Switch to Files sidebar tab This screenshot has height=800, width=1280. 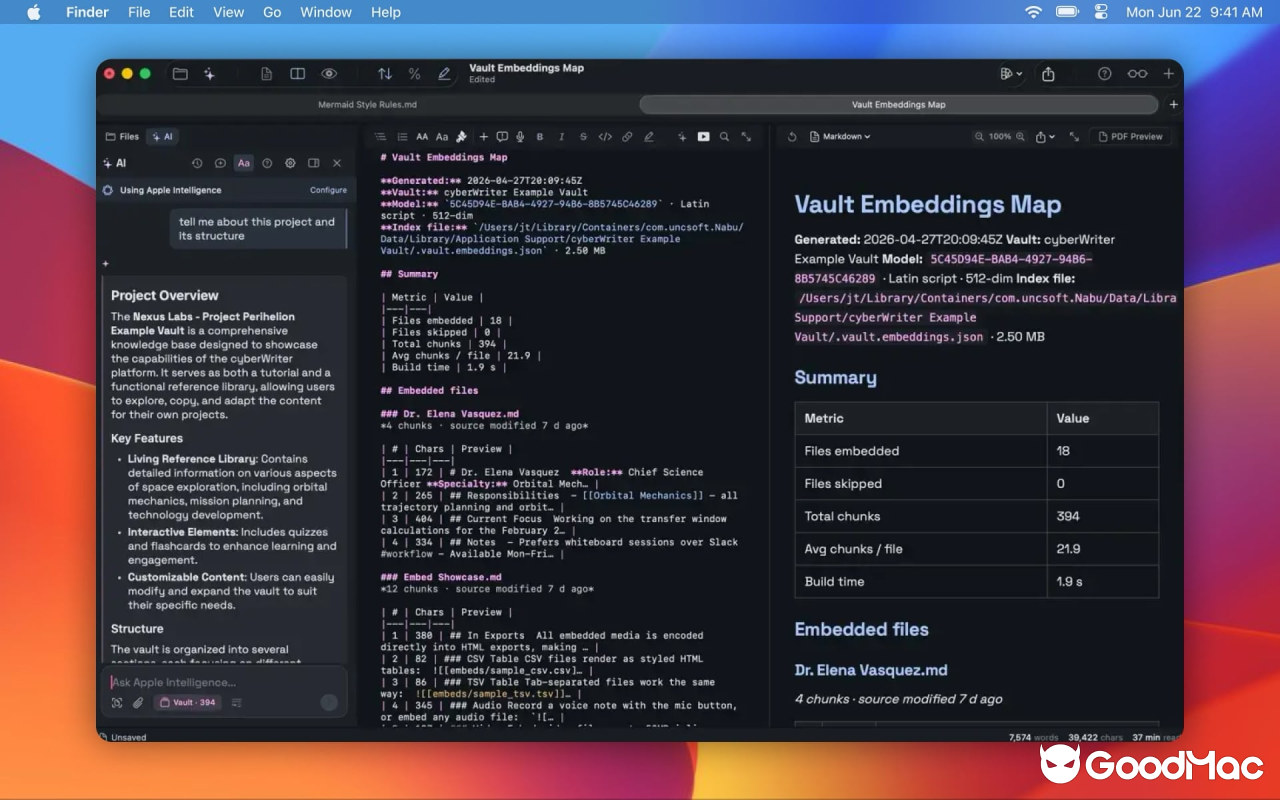(x=123, y=137)
